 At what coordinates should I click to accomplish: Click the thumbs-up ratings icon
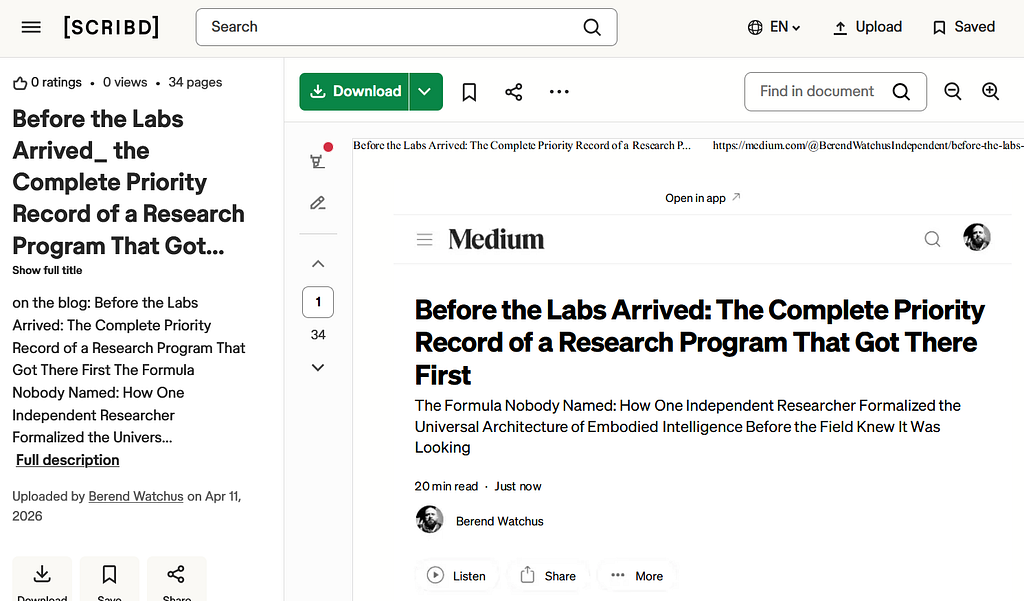pyautogui.click(x=20, y=83)
